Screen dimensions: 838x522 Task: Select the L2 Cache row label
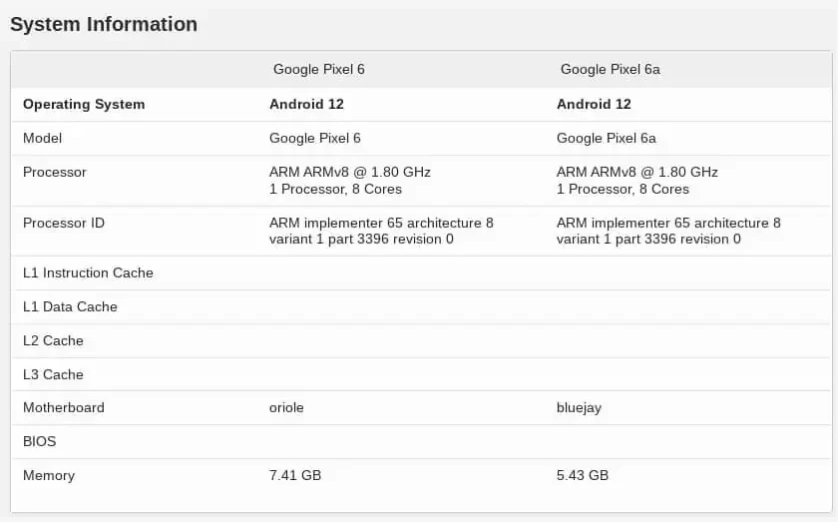click(x=53, y=341)
